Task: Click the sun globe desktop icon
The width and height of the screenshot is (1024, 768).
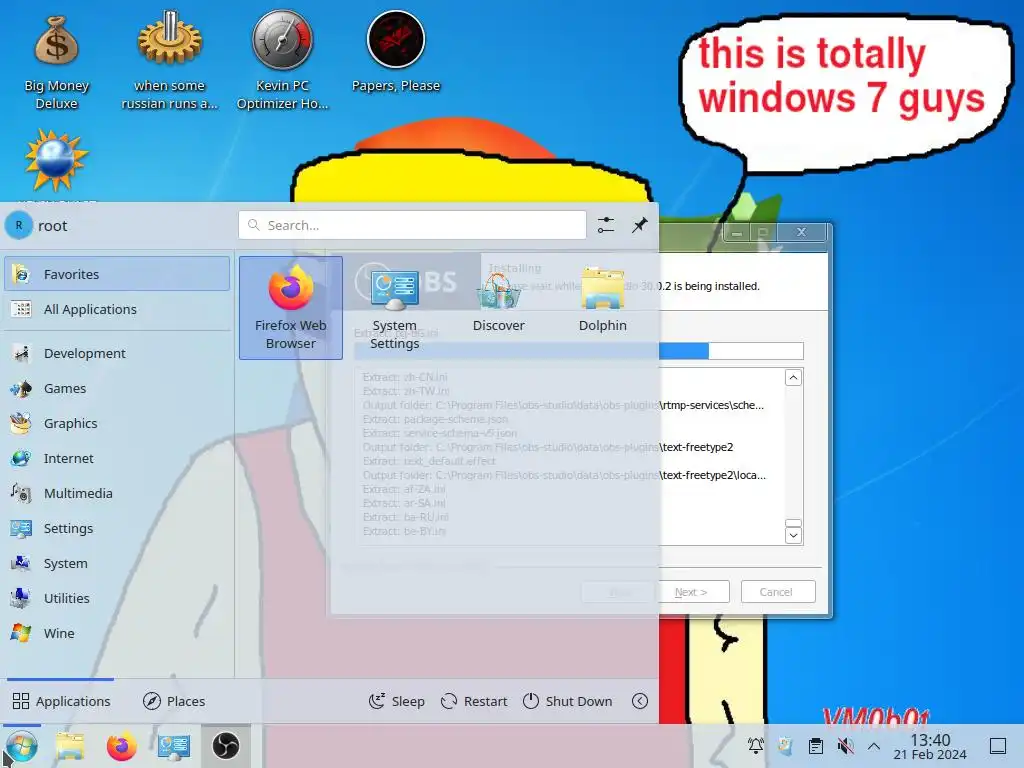Action: [56, 161]
